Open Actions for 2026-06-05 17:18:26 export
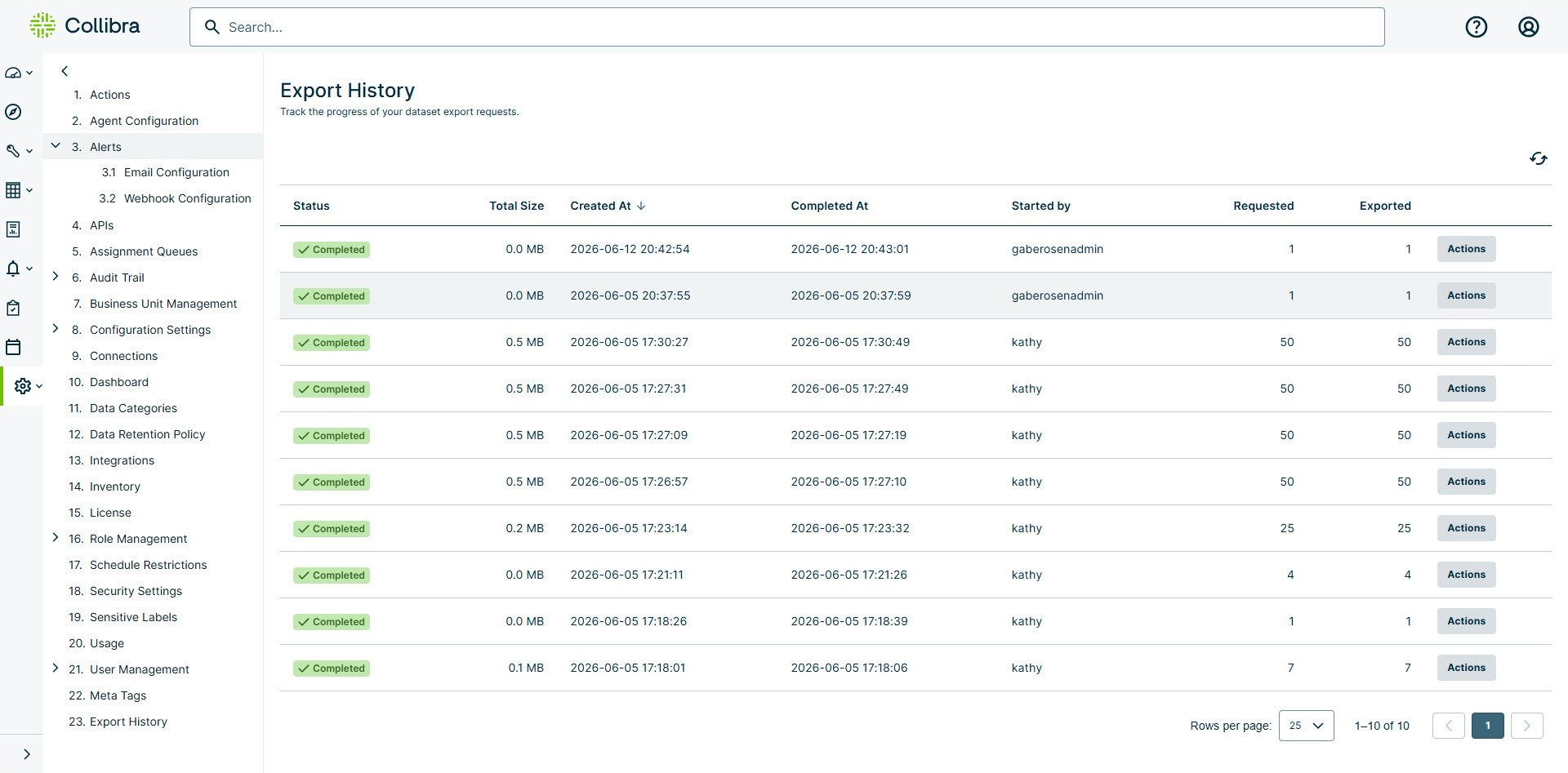The height and width of the screenshot is (773, 1568). pos(1466,621)
